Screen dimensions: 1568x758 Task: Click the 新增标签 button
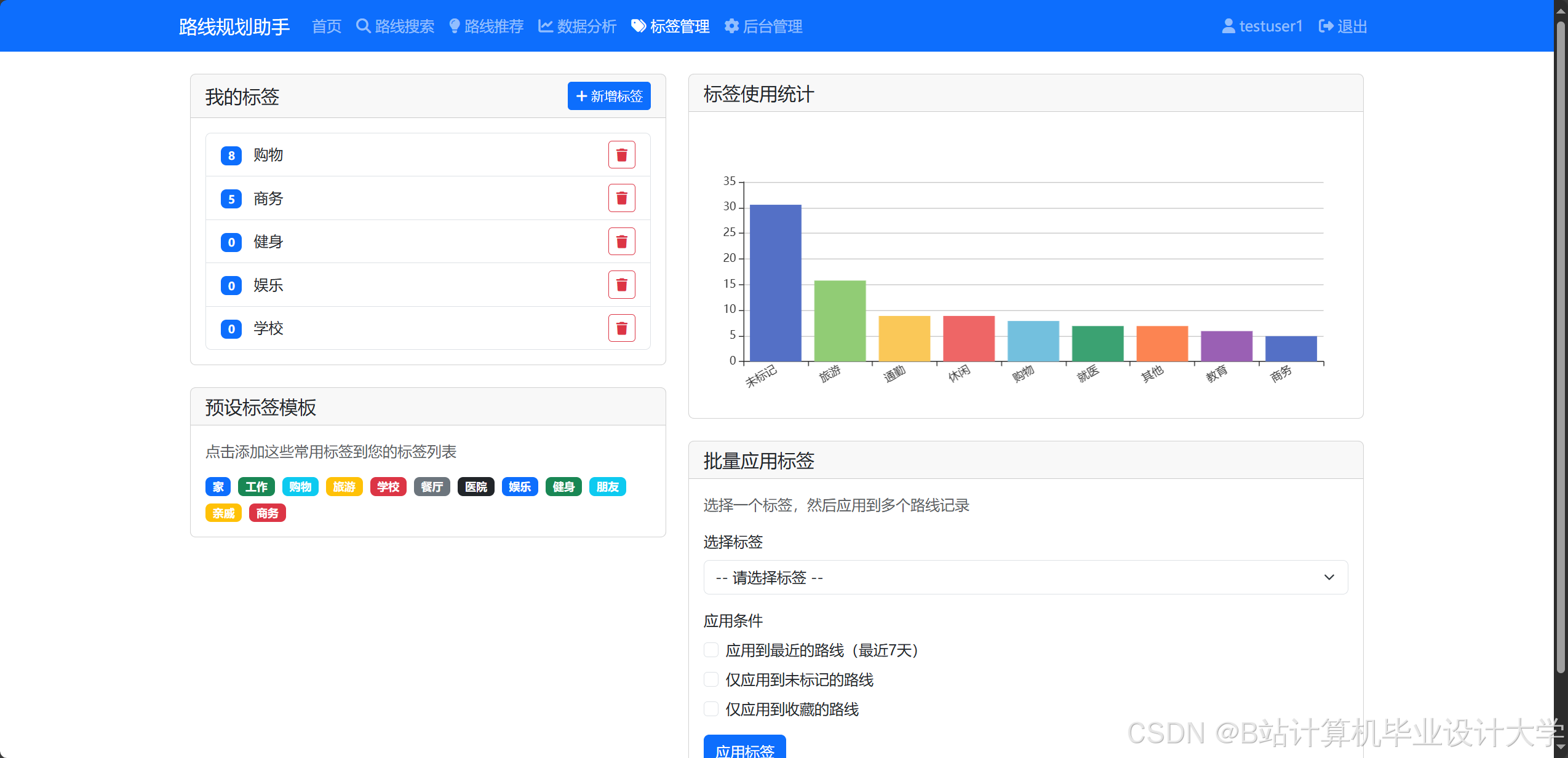pos(608,96)
